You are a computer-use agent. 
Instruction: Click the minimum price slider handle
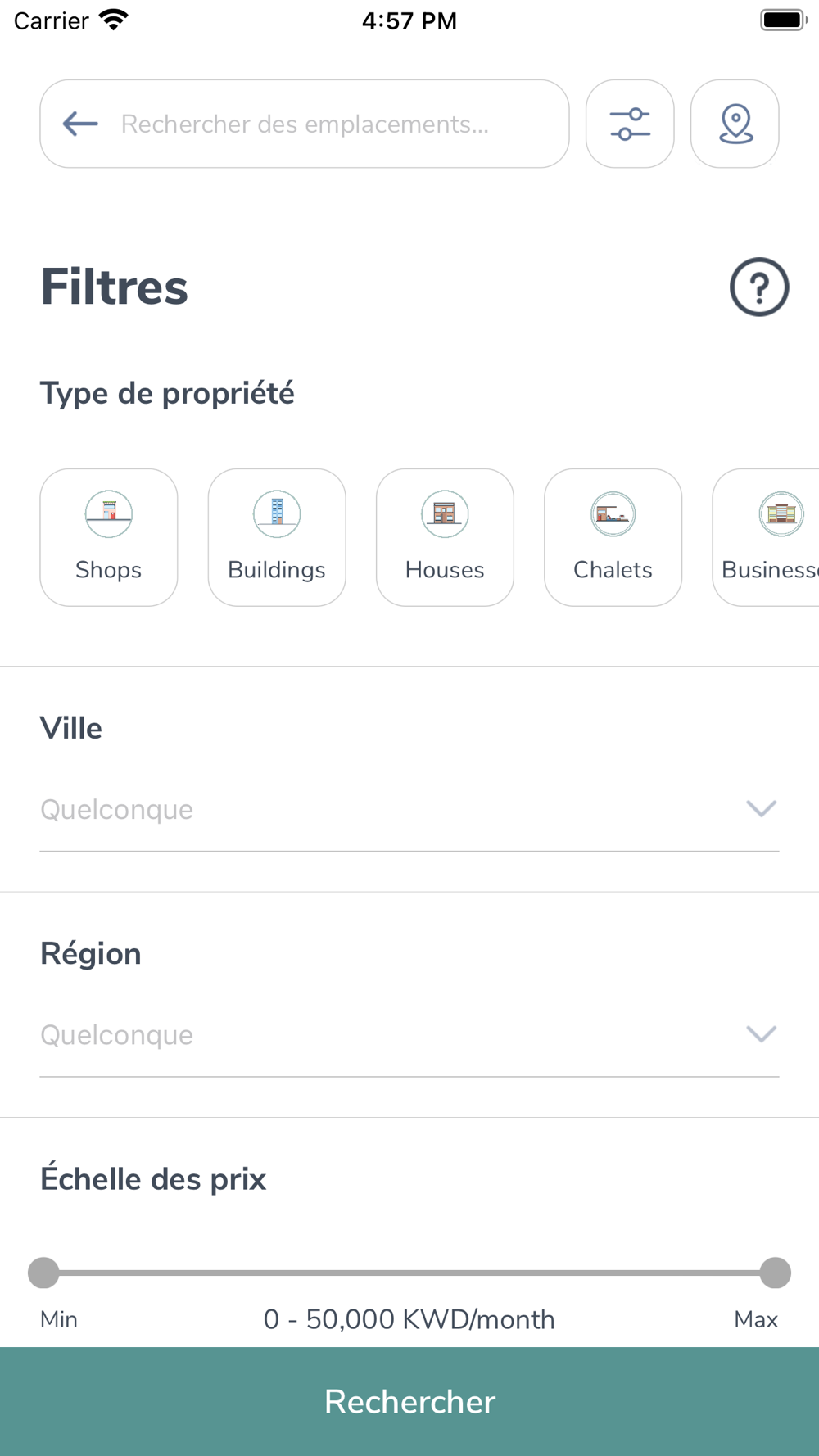click(43, 1273)
